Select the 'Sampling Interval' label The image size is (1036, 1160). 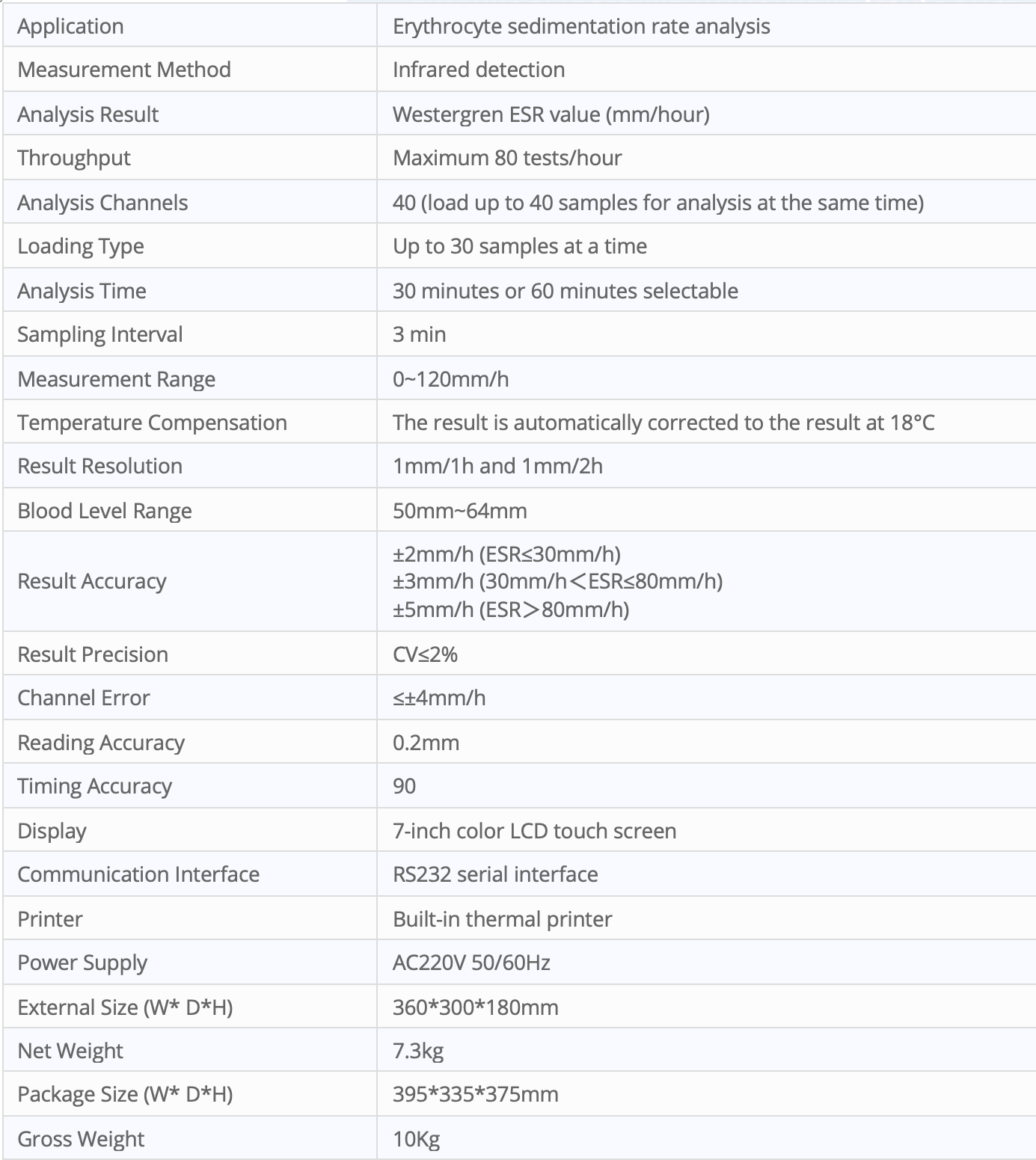tap(100, 334)
